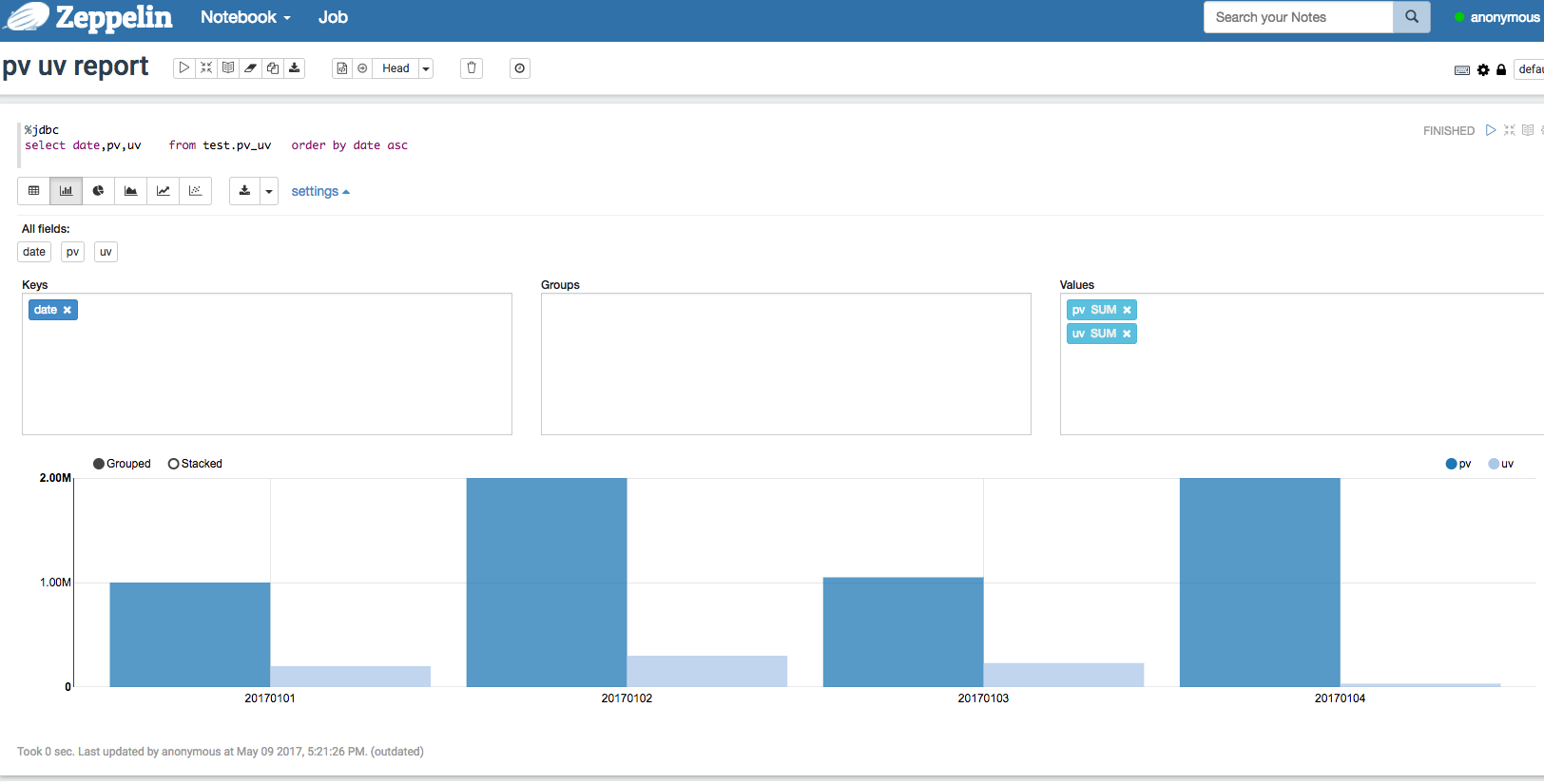Collapse the chart settings panel
1544x784 pixels.
click(320, 191)
